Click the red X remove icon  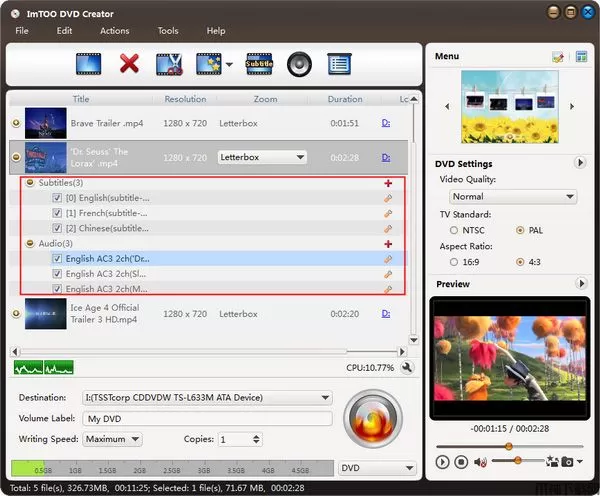(x=129, y=65)
